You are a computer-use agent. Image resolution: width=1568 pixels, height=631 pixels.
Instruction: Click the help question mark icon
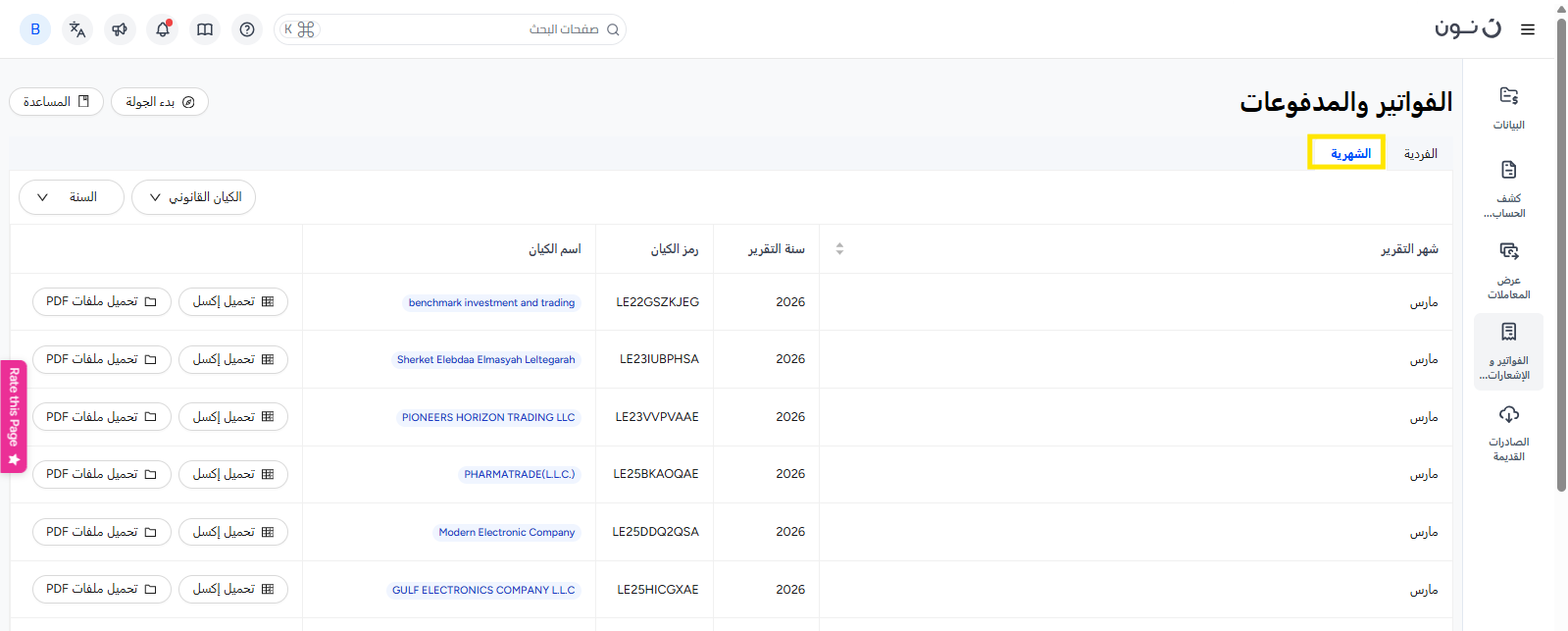[x=247, y=29]
